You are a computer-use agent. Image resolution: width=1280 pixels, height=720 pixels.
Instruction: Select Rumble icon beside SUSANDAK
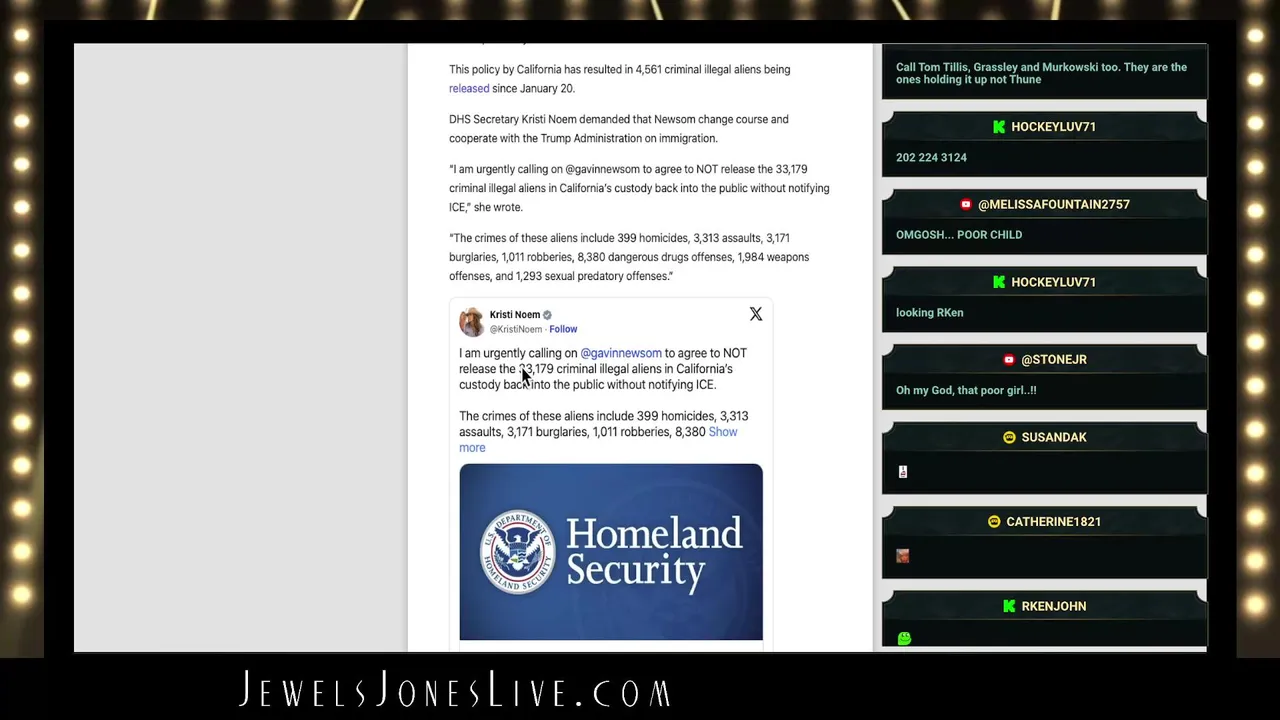pyautogui.click(x=1009, y=437)
